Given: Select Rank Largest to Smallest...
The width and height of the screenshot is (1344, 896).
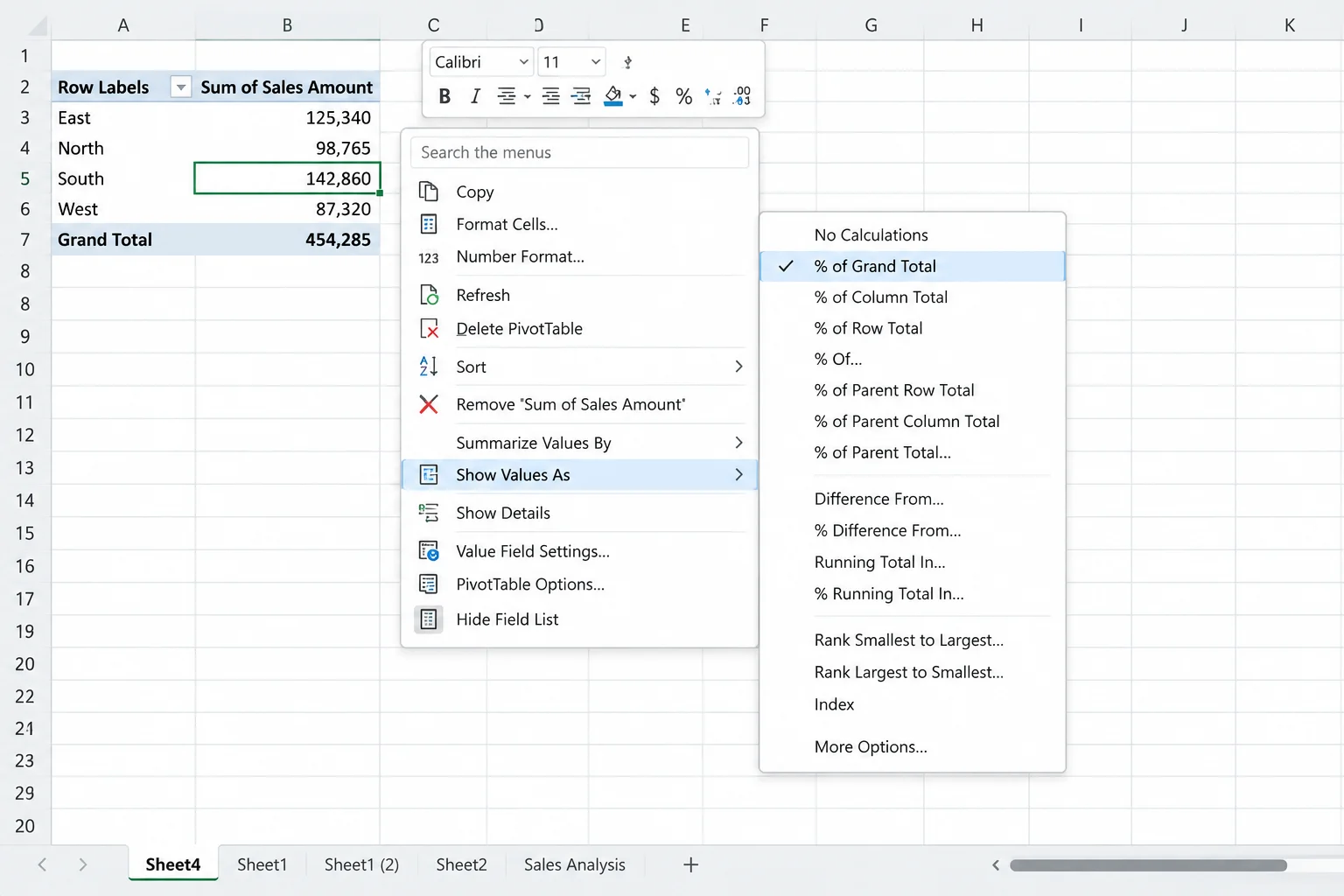Looking at the screenshot, I should point(908,673).
